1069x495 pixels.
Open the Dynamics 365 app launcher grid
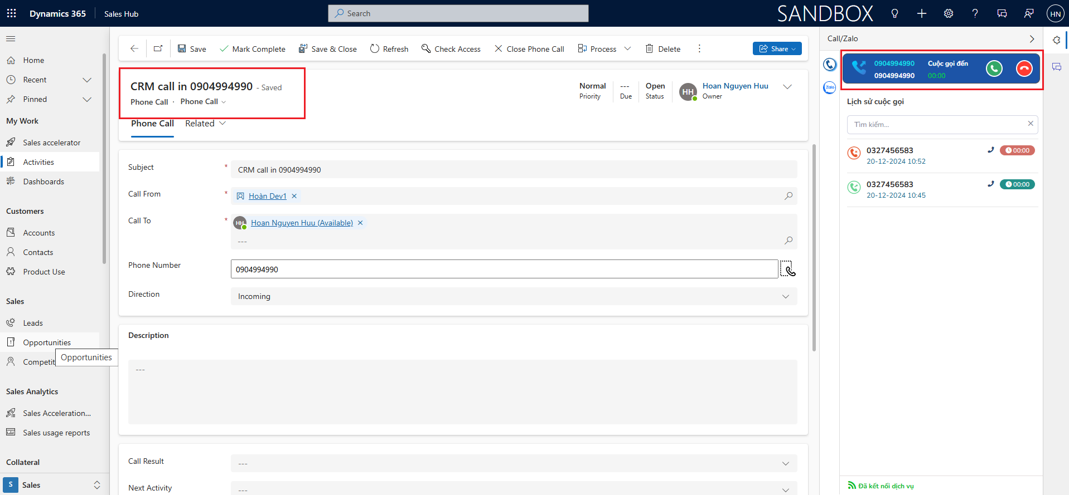pos(12,14)
